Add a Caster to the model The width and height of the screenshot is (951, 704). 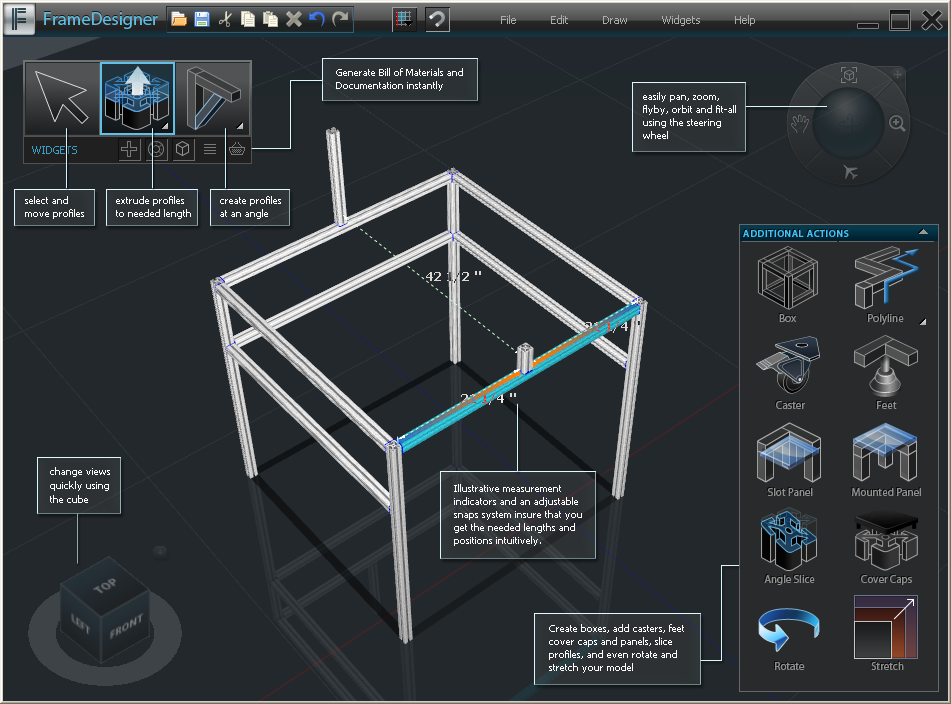[789, 374]
